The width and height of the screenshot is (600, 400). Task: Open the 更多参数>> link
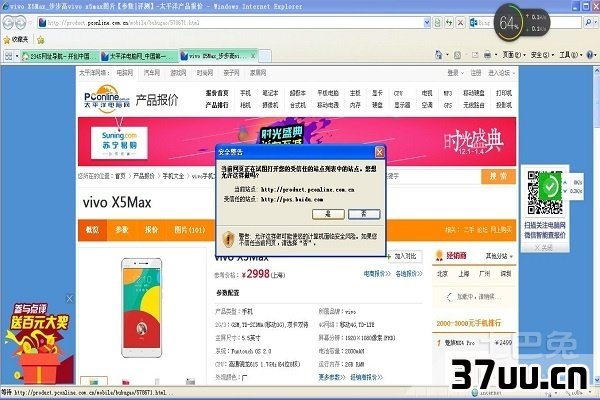click(x=331, y=377)
